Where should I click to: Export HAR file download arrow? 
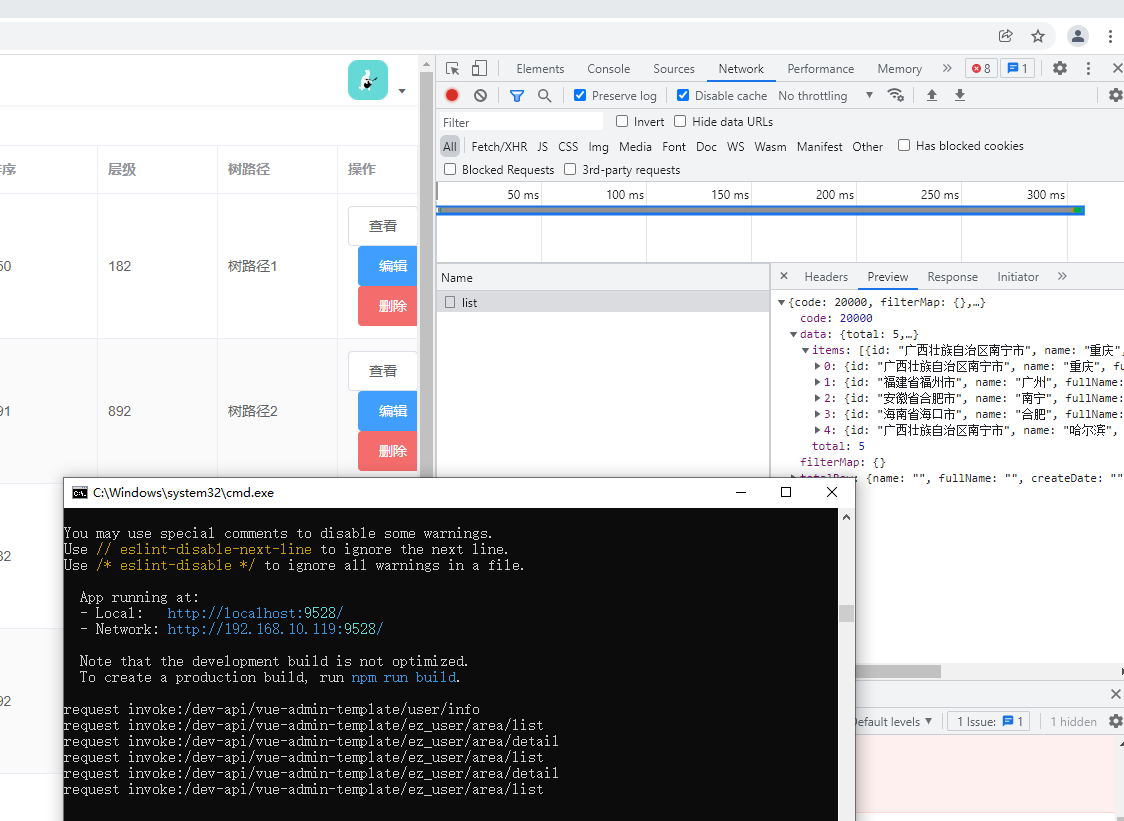(x=960, y=95)
